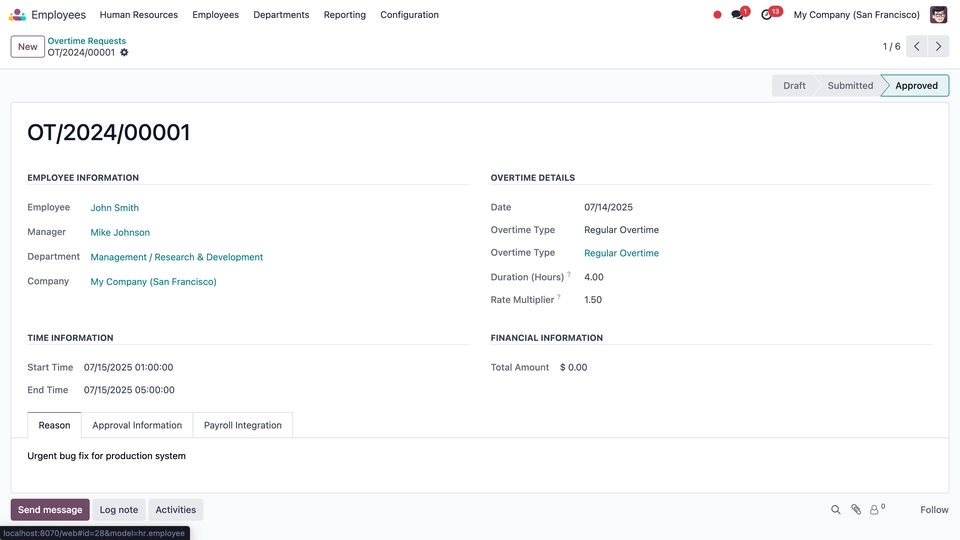Click the 1 / 6 pager counter
Image resolution: width=960 pixels, height=540 pixels.
click(x=891, y=47)
